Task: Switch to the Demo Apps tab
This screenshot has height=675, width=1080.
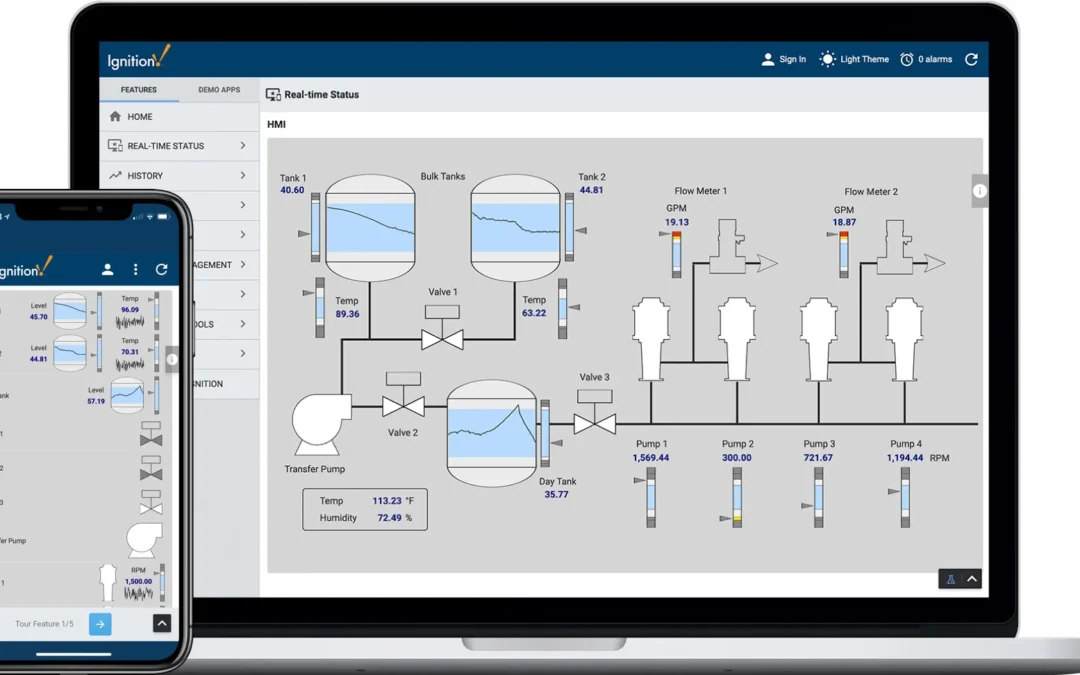Action: click(219, 90)
